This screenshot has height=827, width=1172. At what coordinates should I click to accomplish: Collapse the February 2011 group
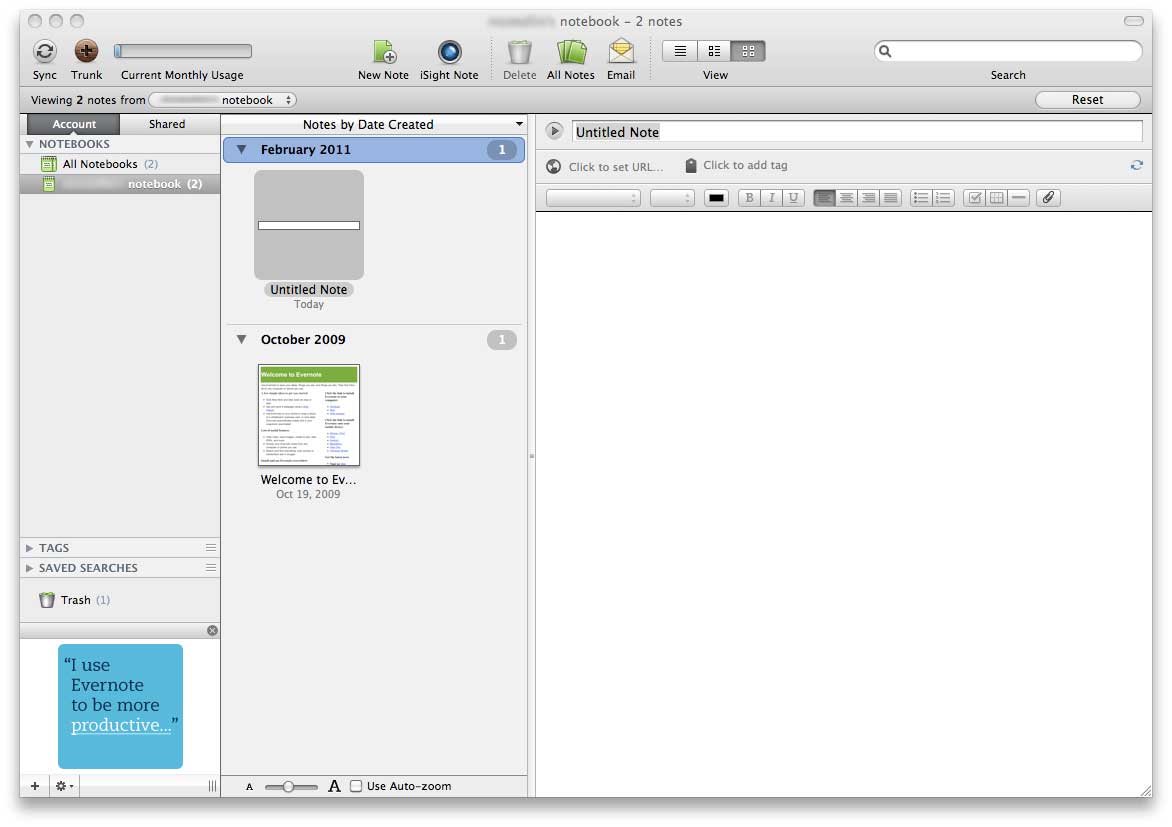click(241, 150)
